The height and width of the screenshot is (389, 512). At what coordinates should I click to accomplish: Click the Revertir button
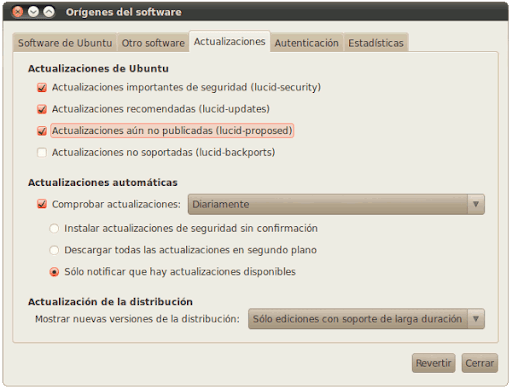pyautogui.click(x=433, y=363)
